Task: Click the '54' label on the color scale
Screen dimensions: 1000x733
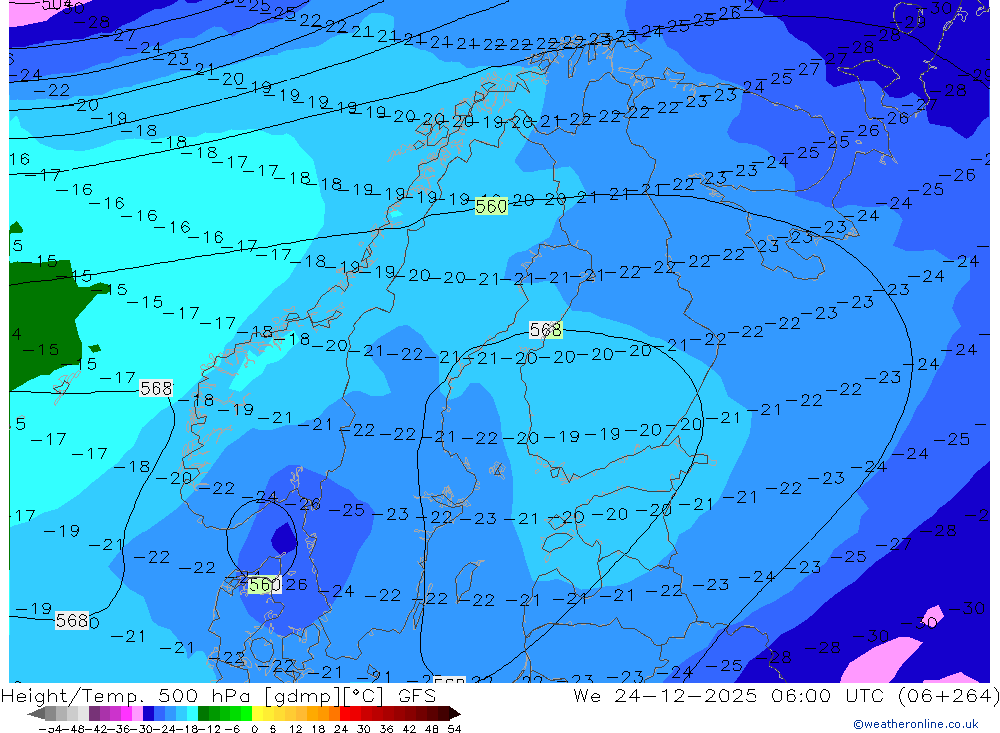Action: click(454, 729)
